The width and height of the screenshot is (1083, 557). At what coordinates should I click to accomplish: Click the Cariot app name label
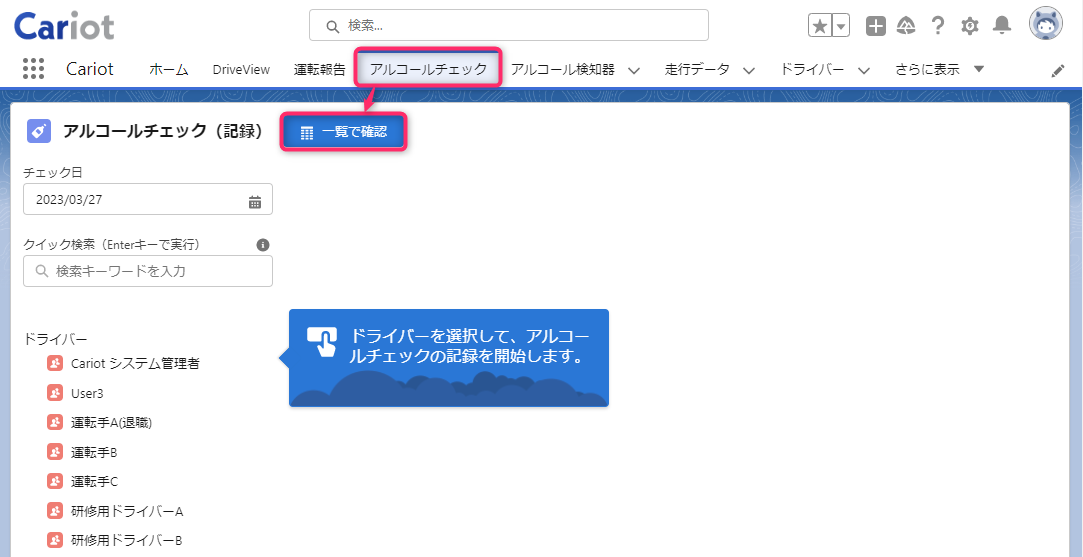coord(90,69)
